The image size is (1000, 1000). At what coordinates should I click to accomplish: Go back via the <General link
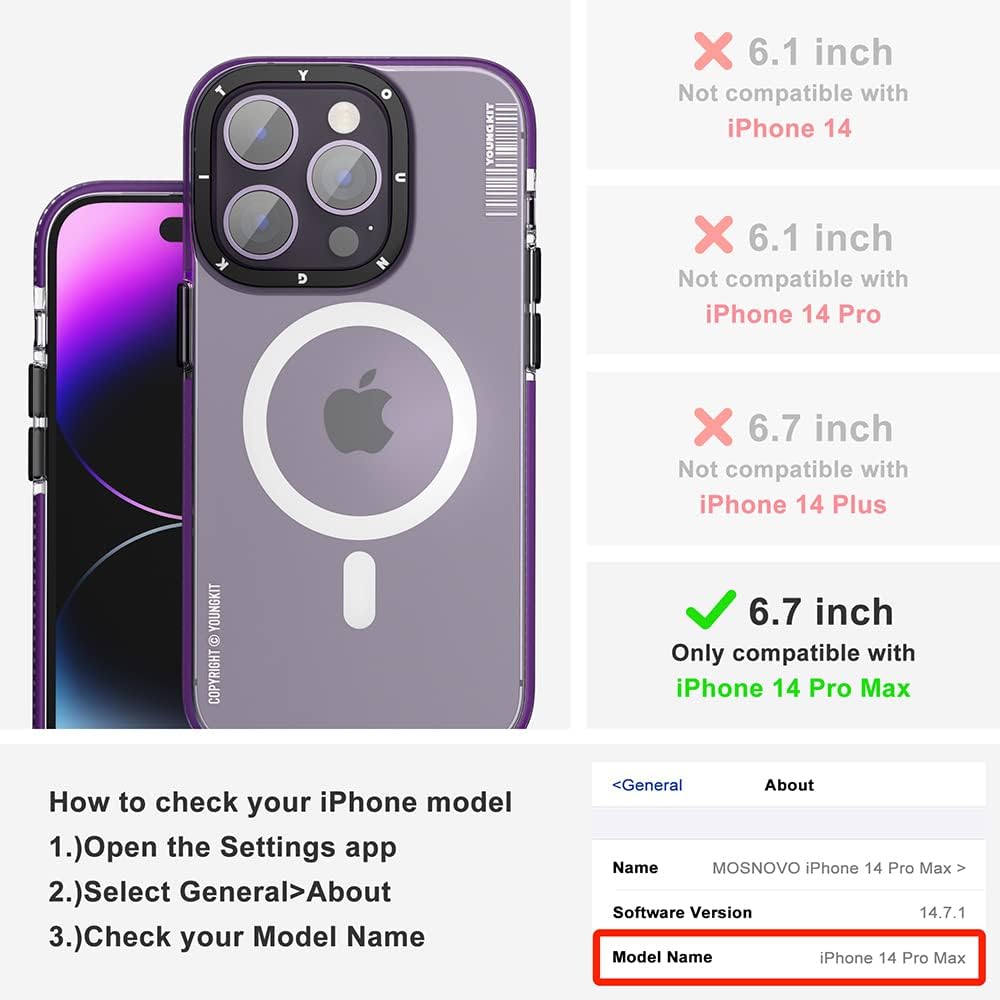coord(647,785)
